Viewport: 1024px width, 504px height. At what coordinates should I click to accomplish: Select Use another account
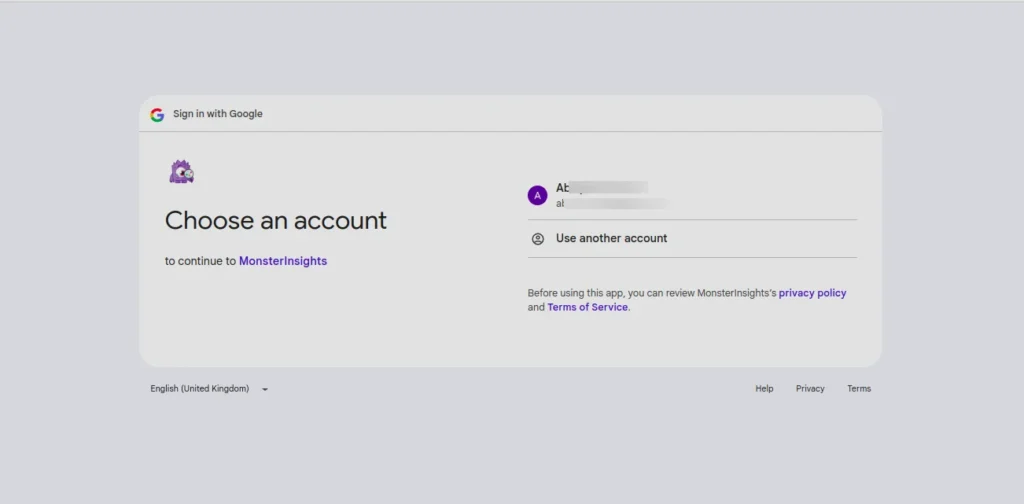[x=692, y=239]
